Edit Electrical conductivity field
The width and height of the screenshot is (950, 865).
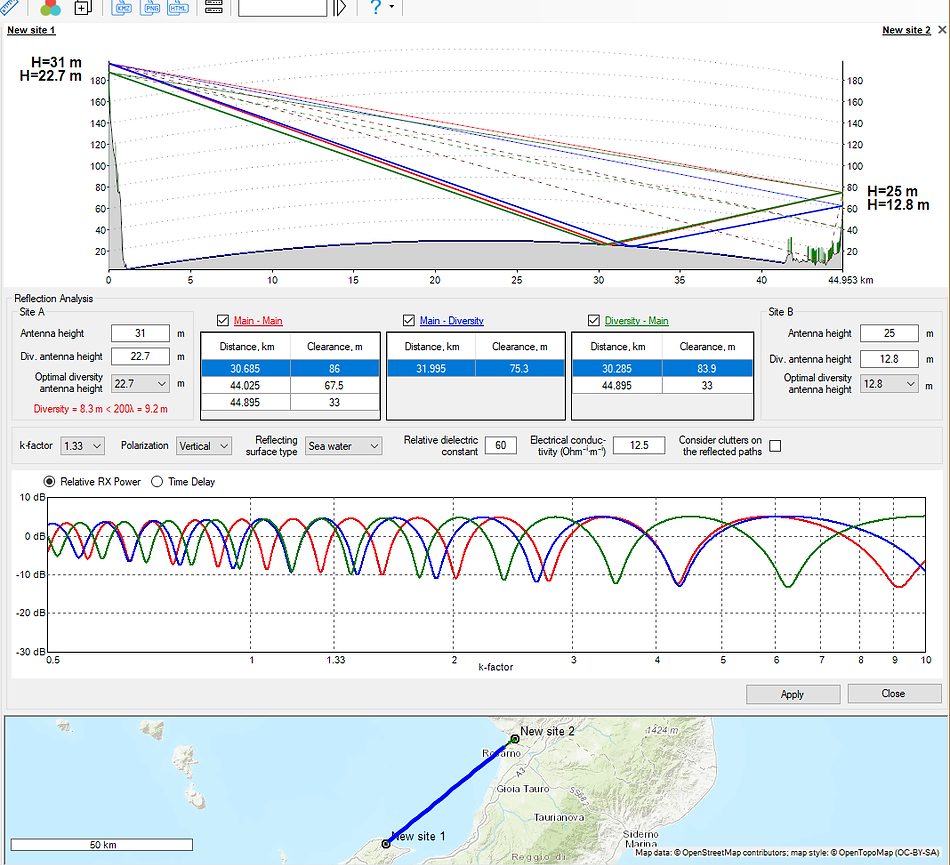point(639,445)
